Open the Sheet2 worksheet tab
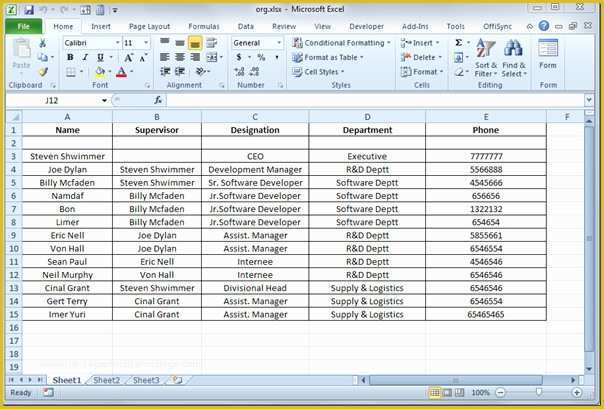Screen dimensions: 604x409 point(106,380)
